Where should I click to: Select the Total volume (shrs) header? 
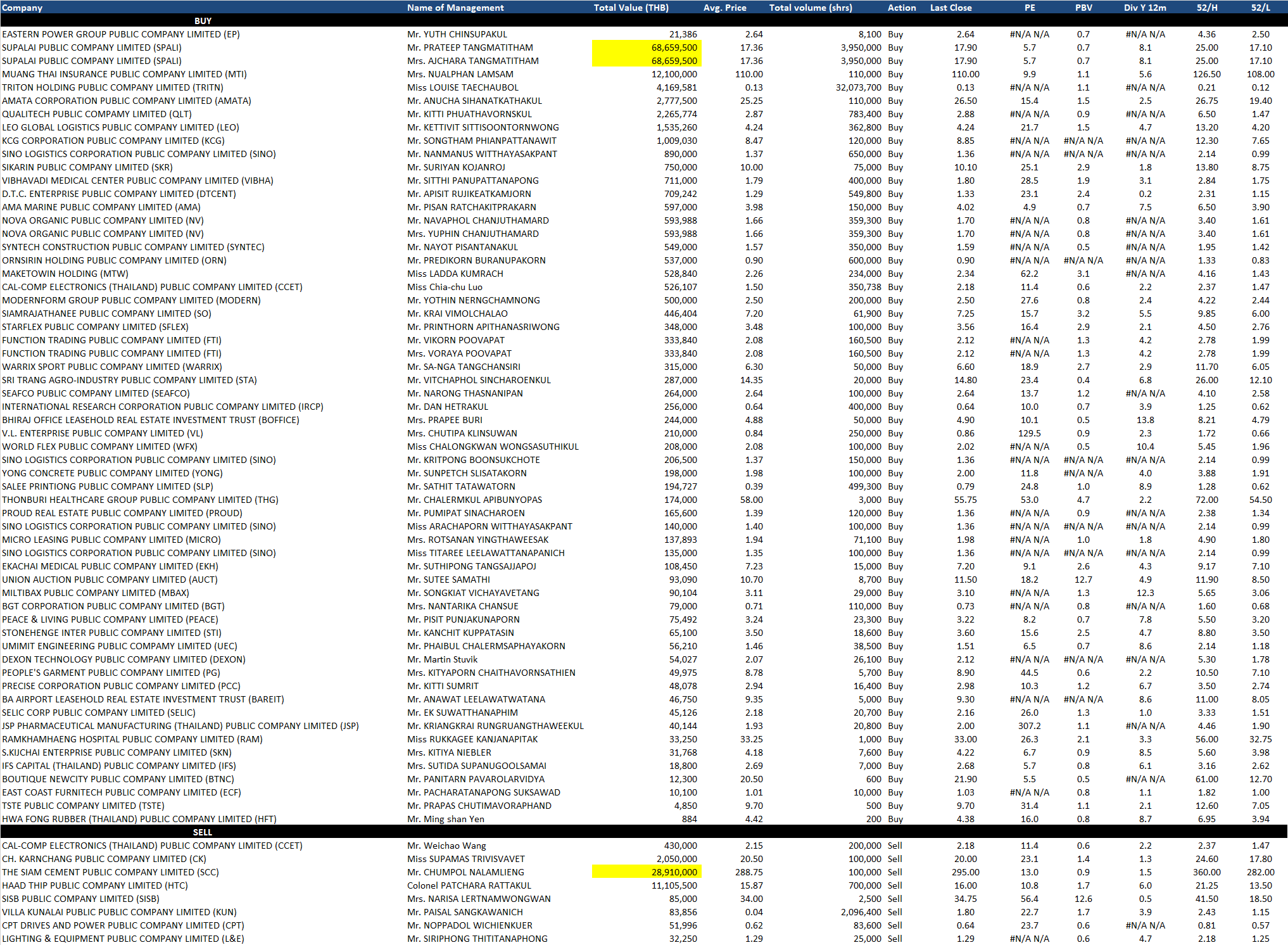(x=811, y=8)
